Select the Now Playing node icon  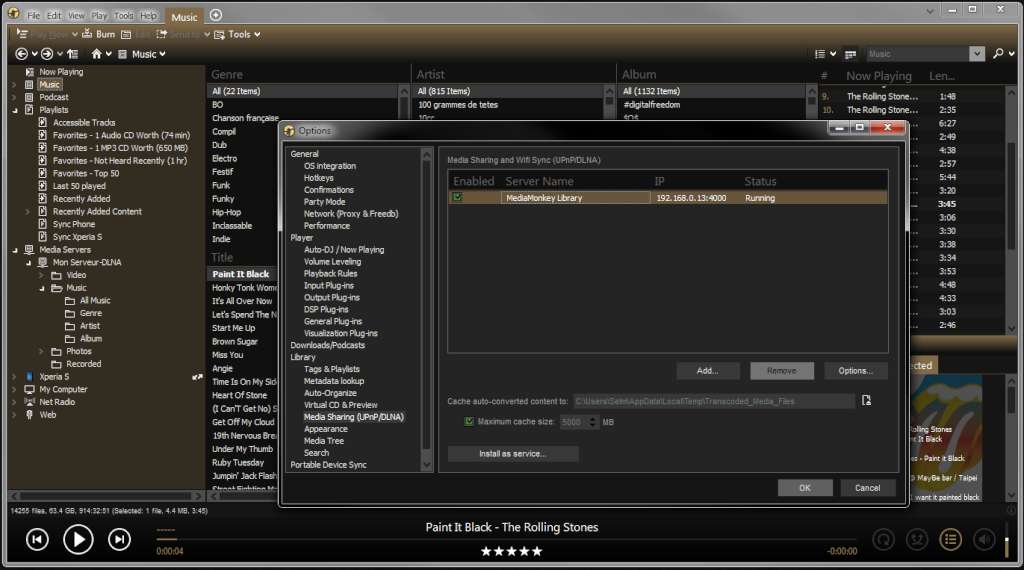[29, 72]
